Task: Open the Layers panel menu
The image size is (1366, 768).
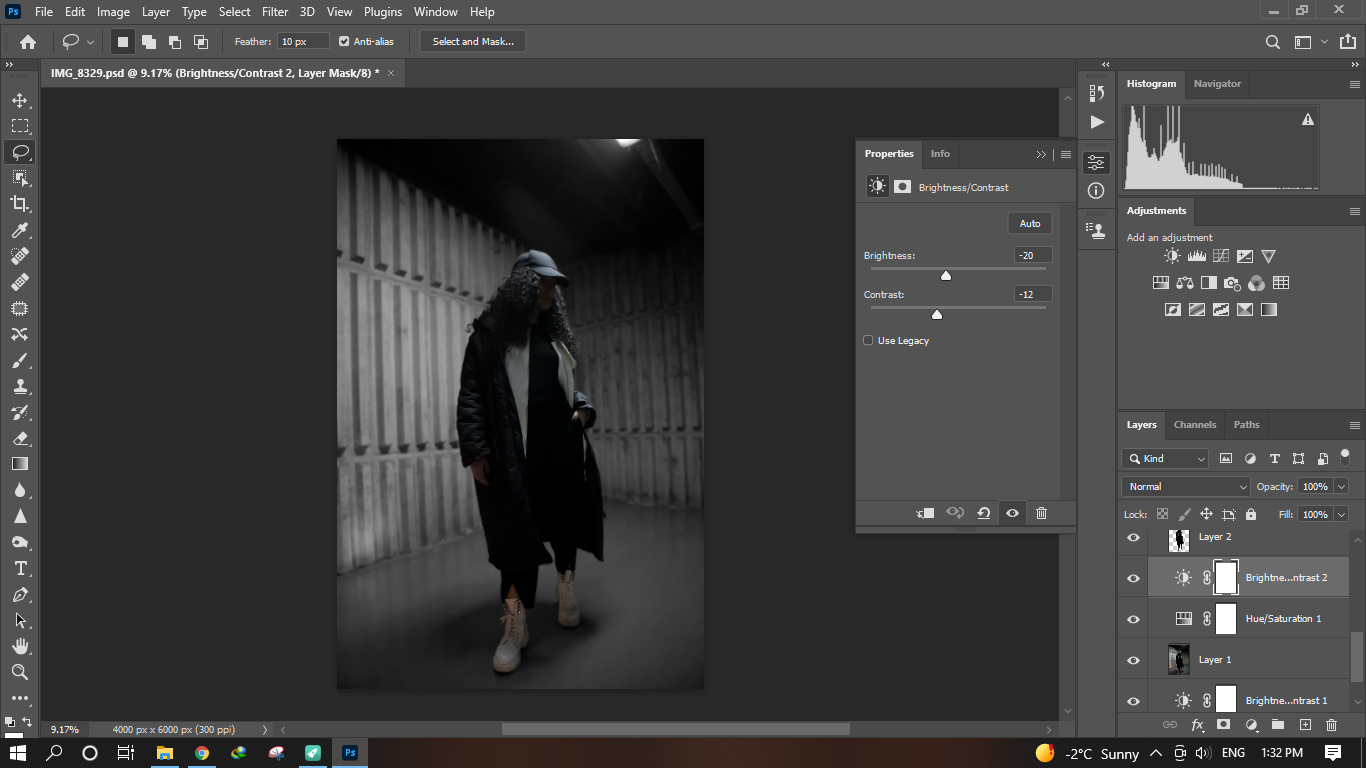Action: pos(1355,425)
